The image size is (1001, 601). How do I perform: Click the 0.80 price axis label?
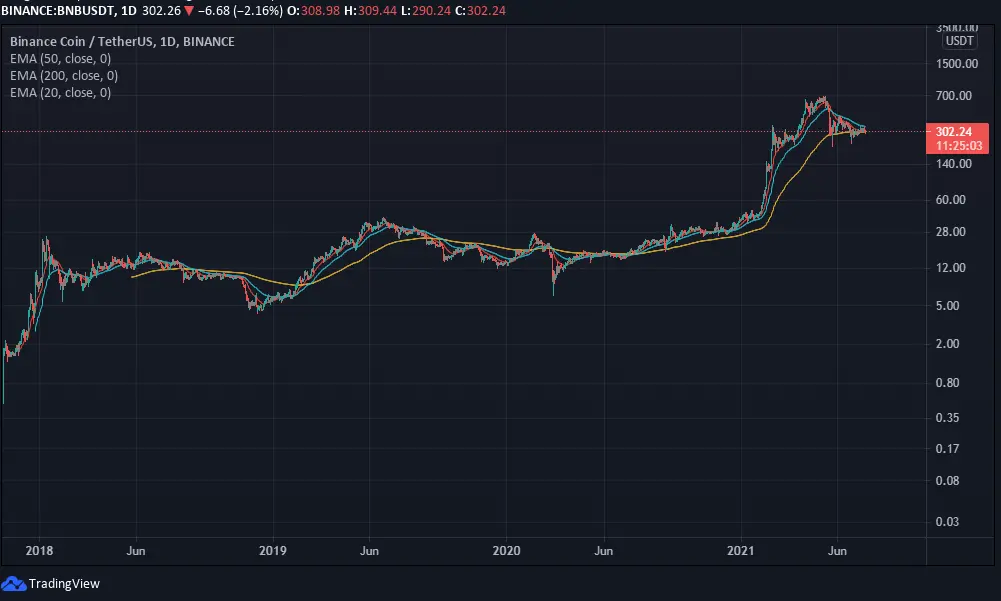947,383
